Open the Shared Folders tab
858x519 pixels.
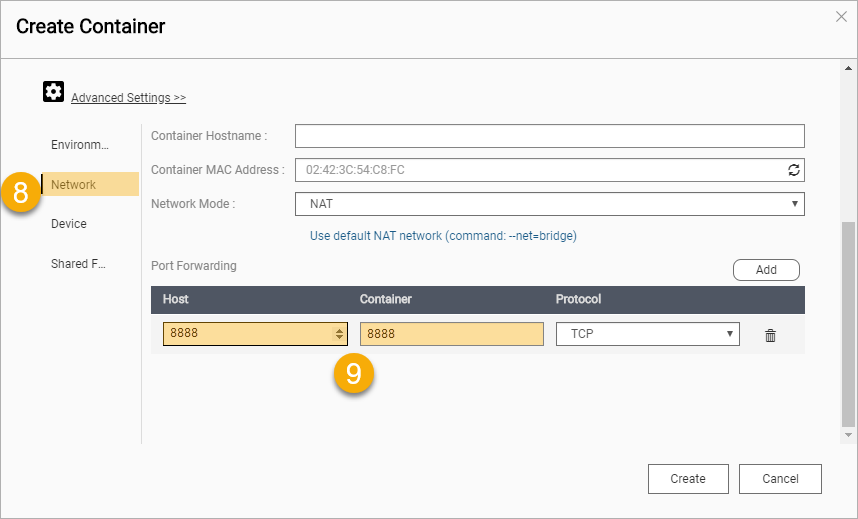[78, 264]
